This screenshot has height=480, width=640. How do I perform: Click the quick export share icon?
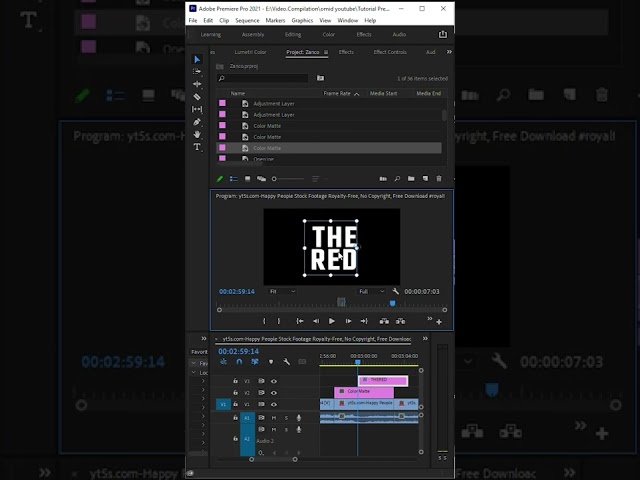[x=442, y=34]
